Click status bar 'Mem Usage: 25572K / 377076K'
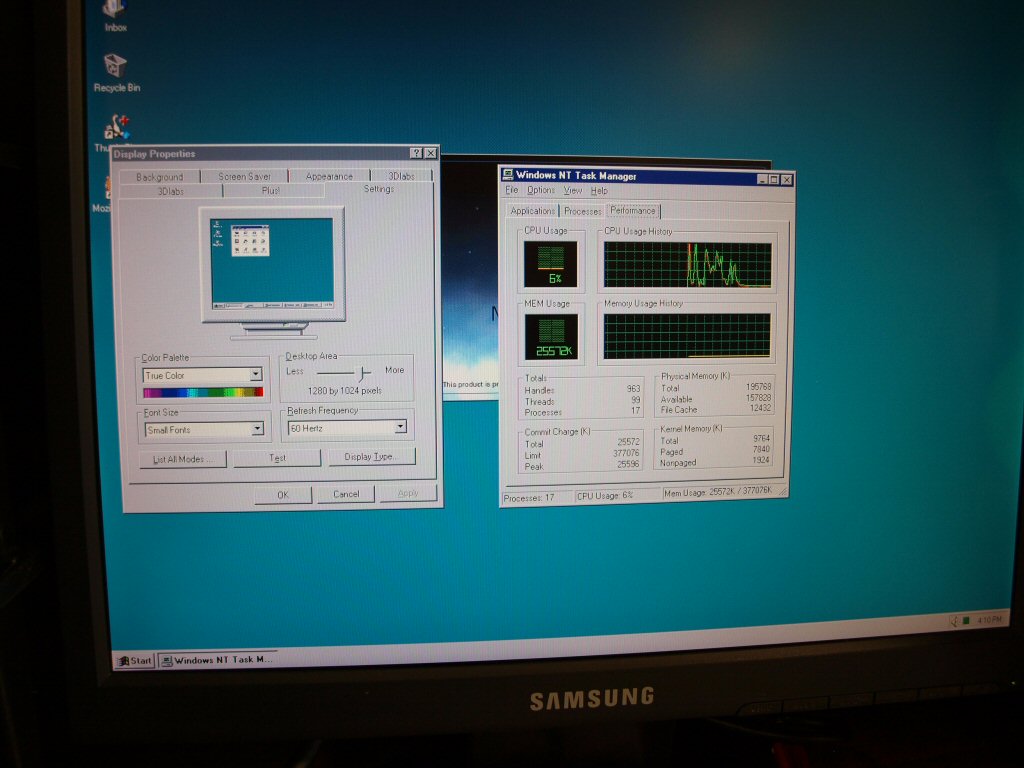The height and width of the screenshot is (768, 1024). [x=724, y=491]
